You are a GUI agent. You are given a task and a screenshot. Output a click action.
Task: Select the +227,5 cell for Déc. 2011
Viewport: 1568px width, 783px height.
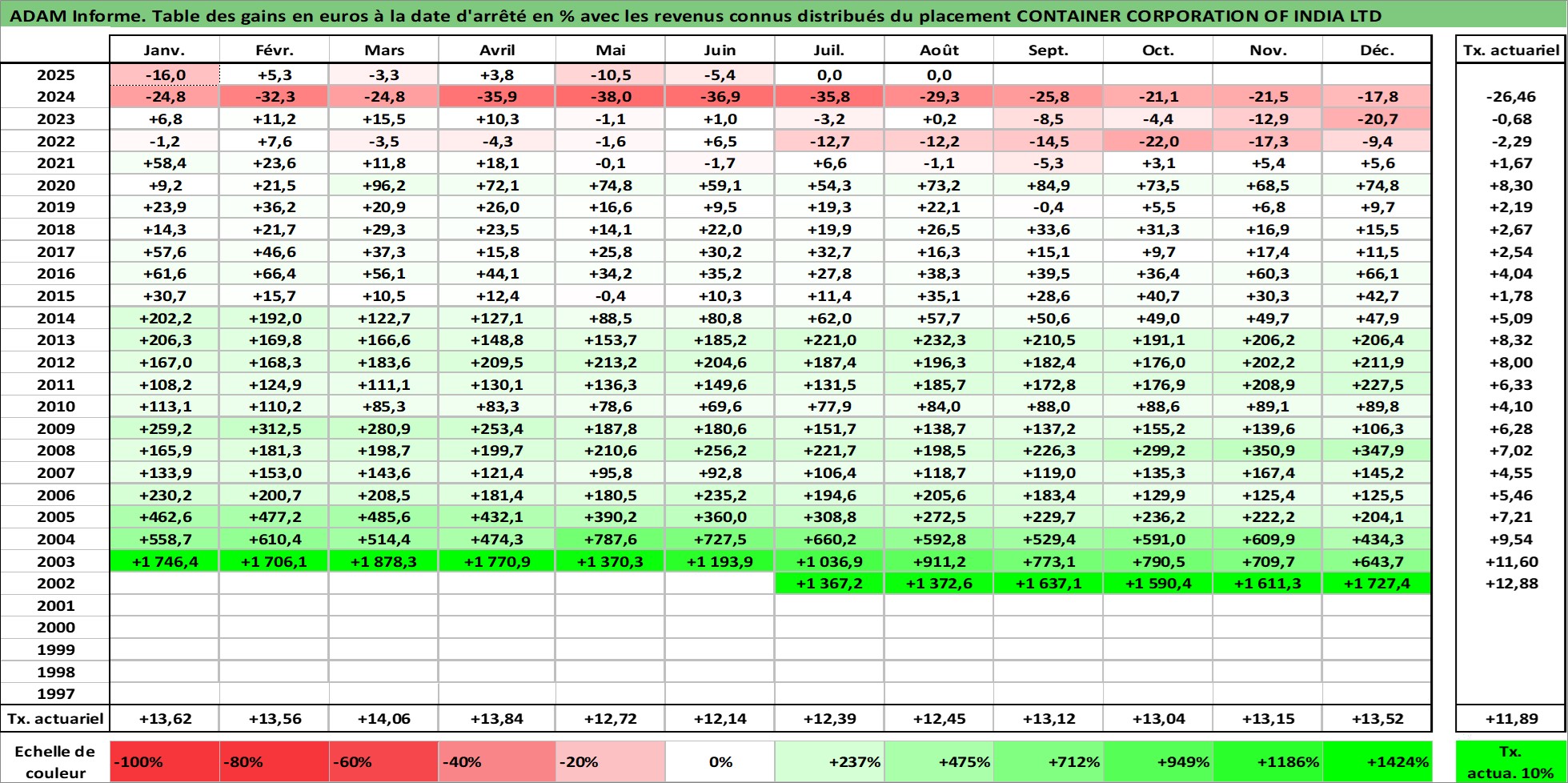[x=1377, y=385]
